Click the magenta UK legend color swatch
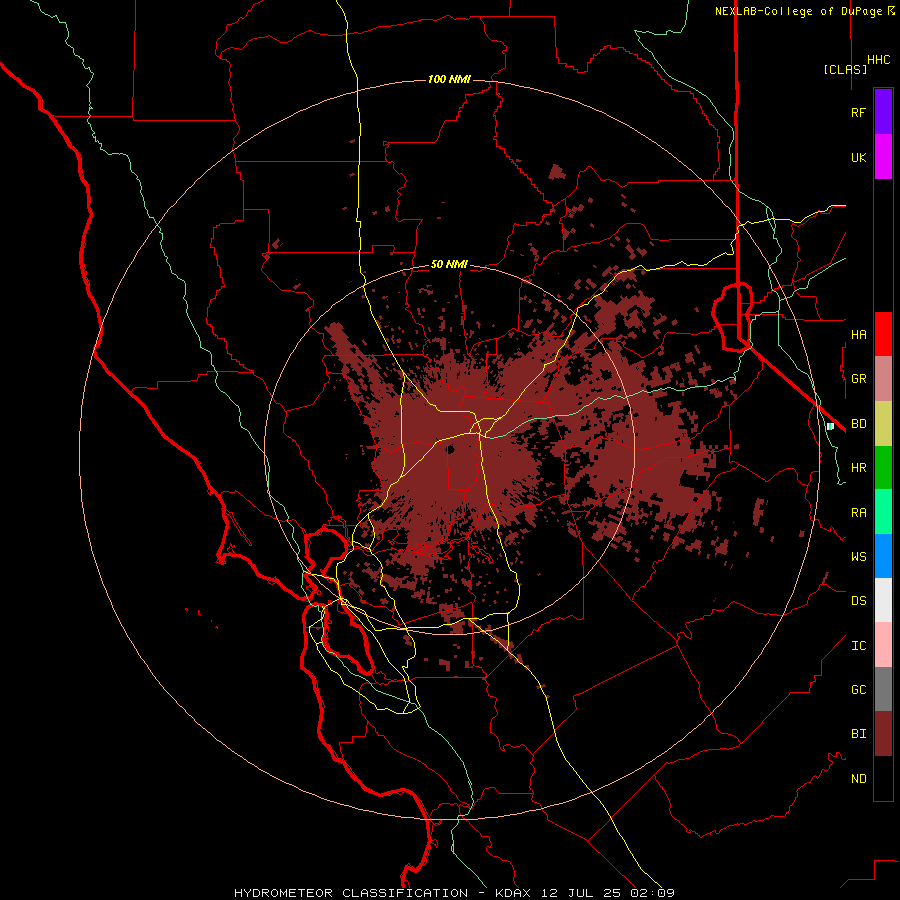900x900 pixels. click(x=883, y=157)
